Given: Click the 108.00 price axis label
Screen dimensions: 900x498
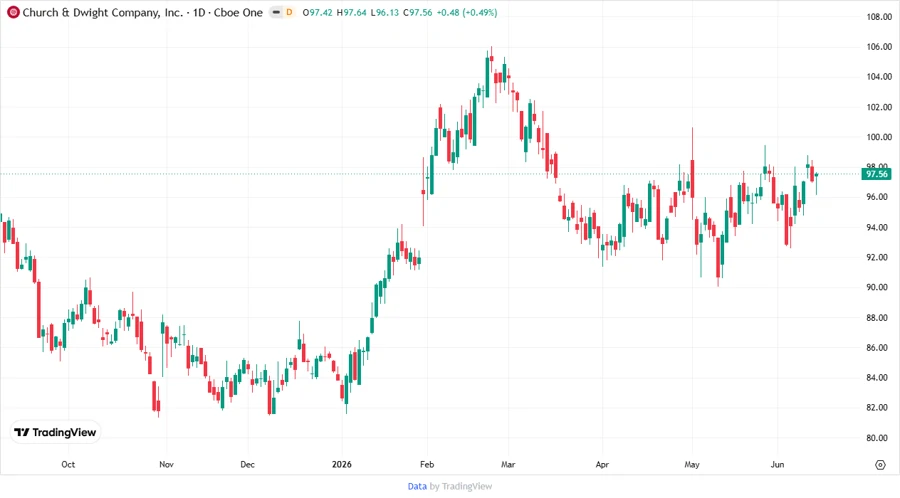Looking at the screenshot, I should pos(879,17).
